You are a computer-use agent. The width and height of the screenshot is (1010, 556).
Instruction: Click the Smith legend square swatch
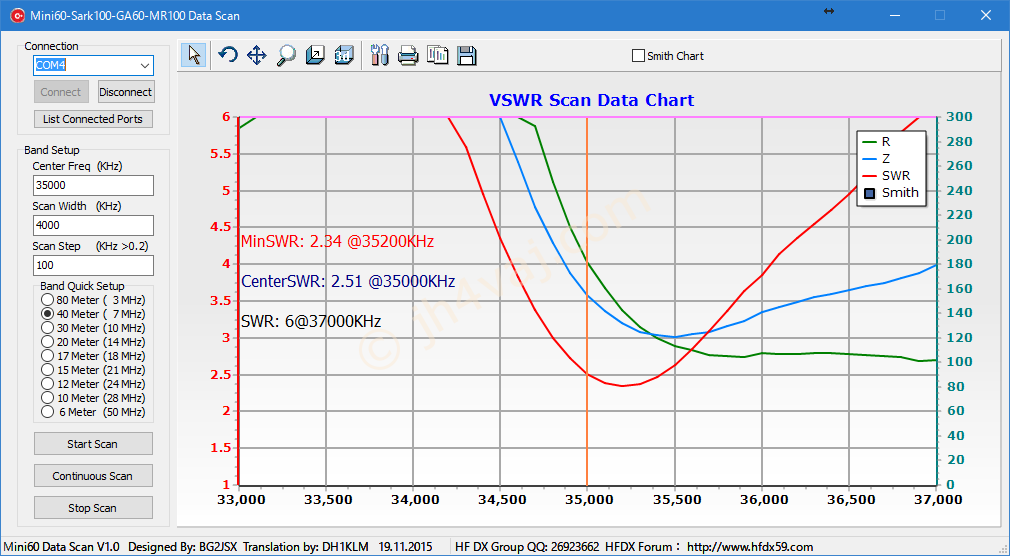[870, 193]
